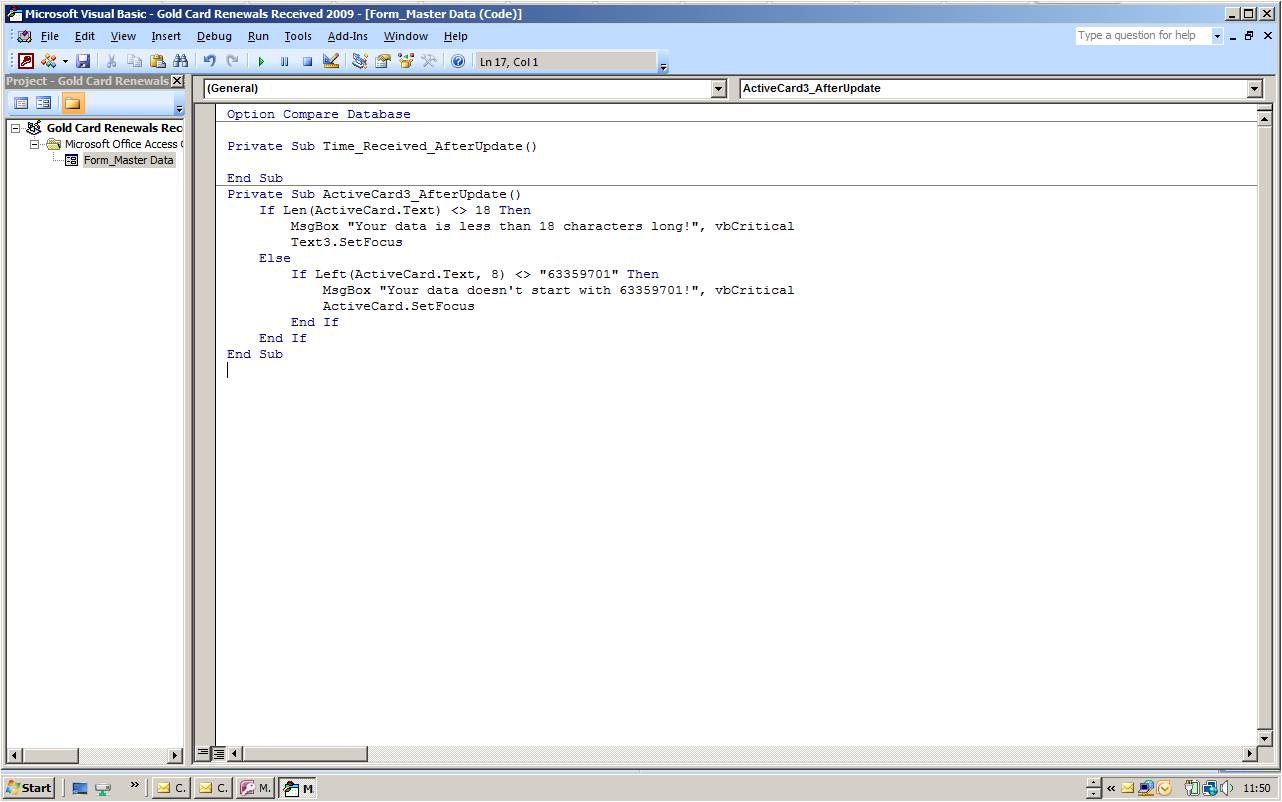The image size is (1282, 802).
Task: Toggle Folders view in Project panel
Action: pyautogui.click(x=73, y=103)
